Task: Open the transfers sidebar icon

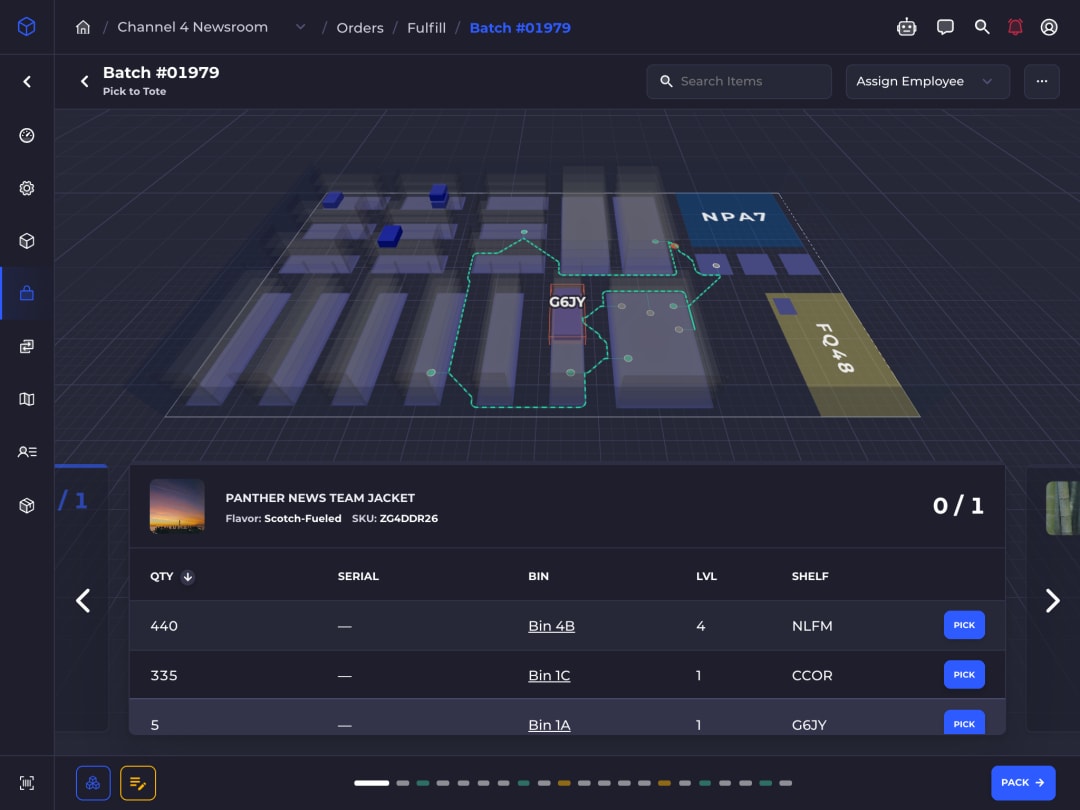Action: tap(27, 346)
